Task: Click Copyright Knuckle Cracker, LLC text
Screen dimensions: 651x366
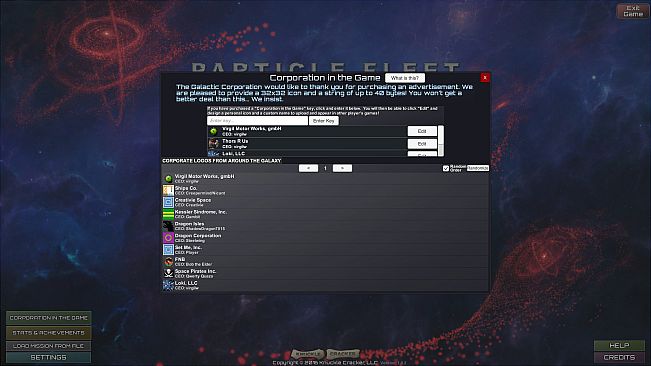Action: [325, 363]
